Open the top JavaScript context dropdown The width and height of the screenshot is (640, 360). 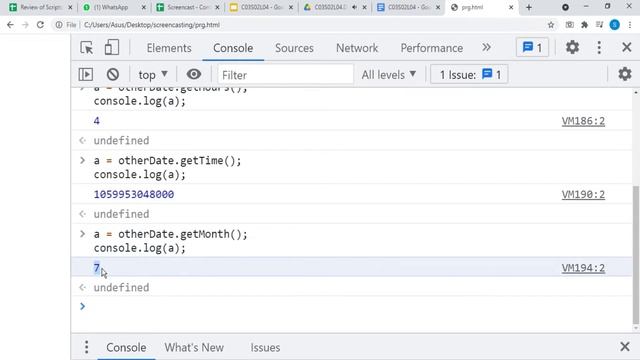153,75
